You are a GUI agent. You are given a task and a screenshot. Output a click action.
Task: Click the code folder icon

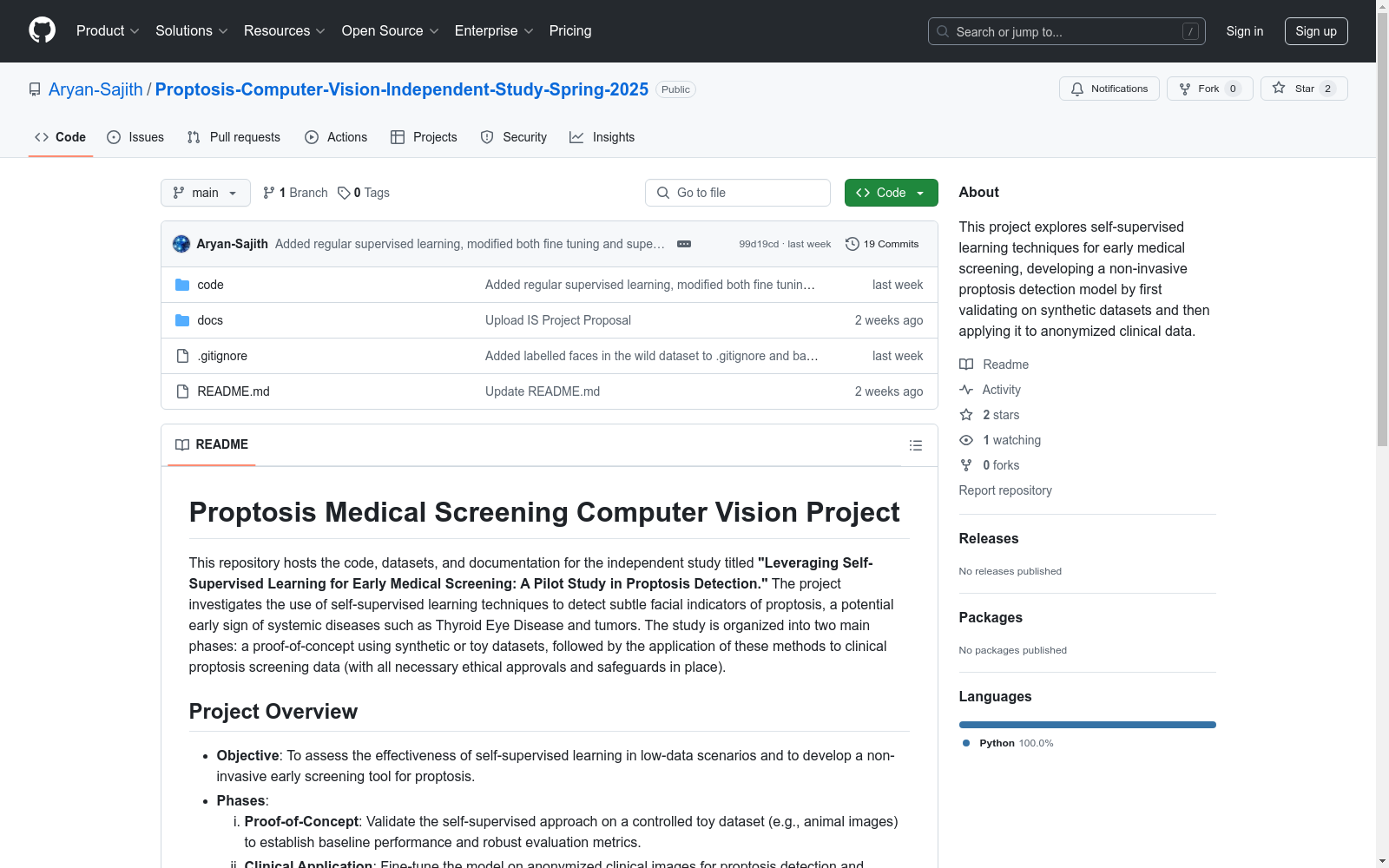point(182,285)
